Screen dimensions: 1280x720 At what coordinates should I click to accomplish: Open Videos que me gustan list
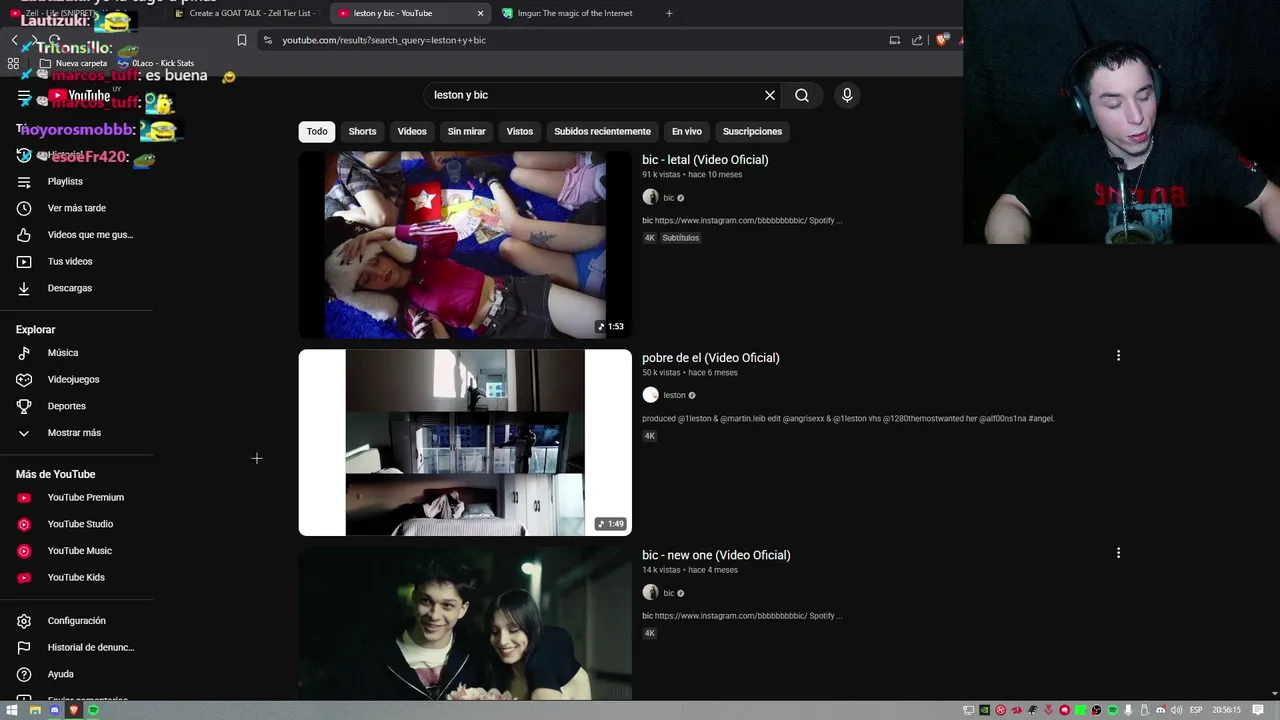tap(76, 235)
